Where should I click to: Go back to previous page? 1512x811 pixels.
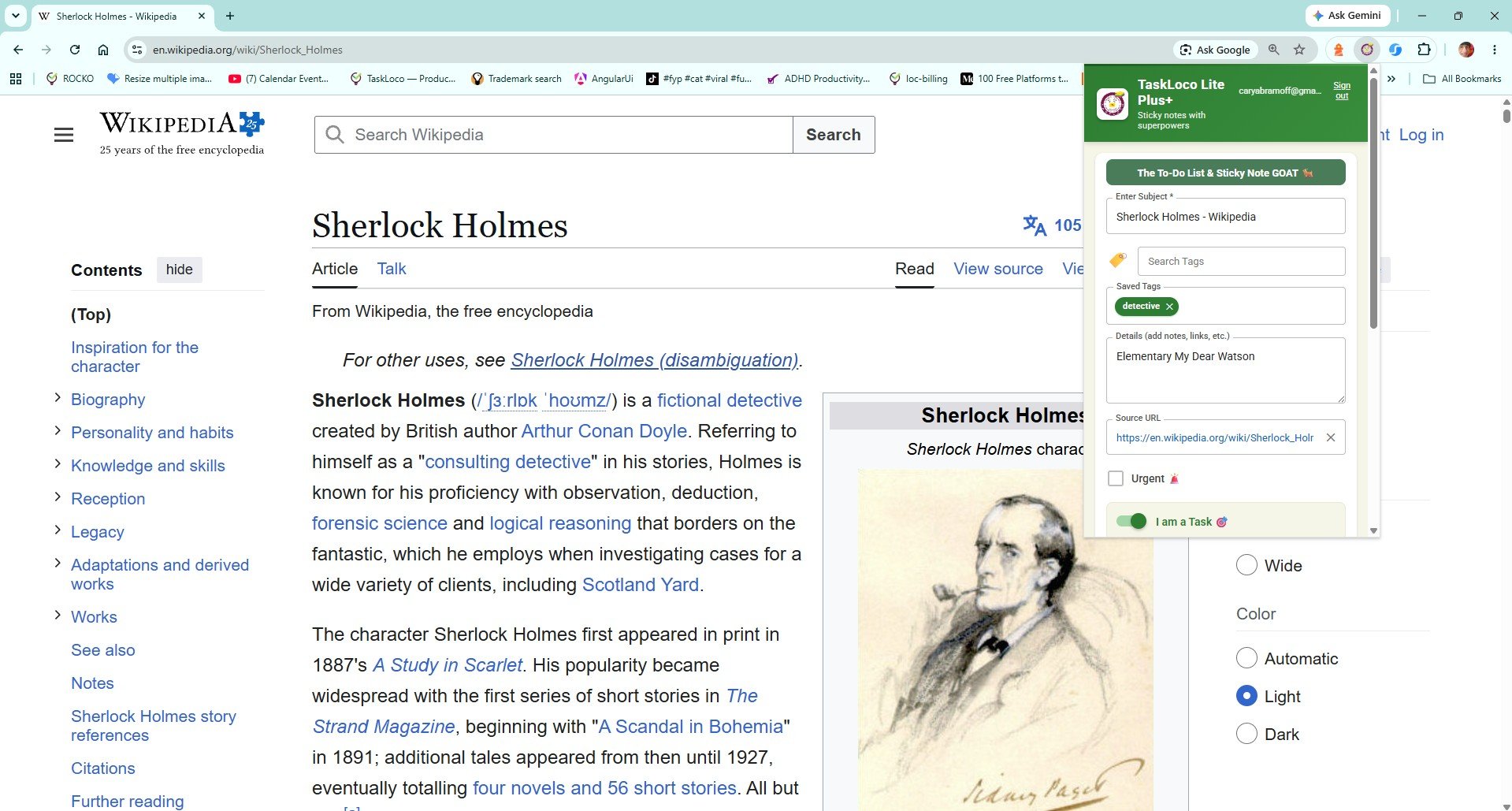[18, 50]
